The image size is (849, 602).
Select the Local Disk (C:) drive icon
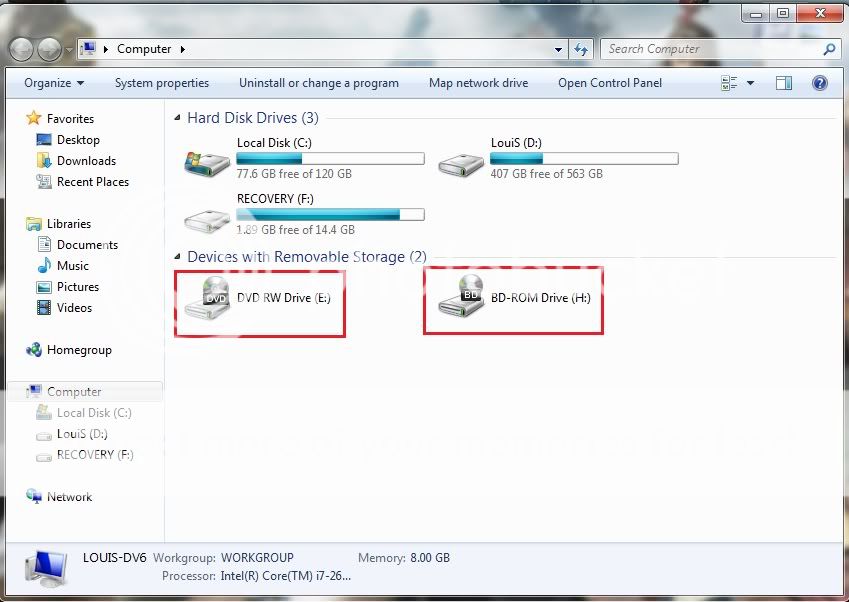[x=208, y=160]
